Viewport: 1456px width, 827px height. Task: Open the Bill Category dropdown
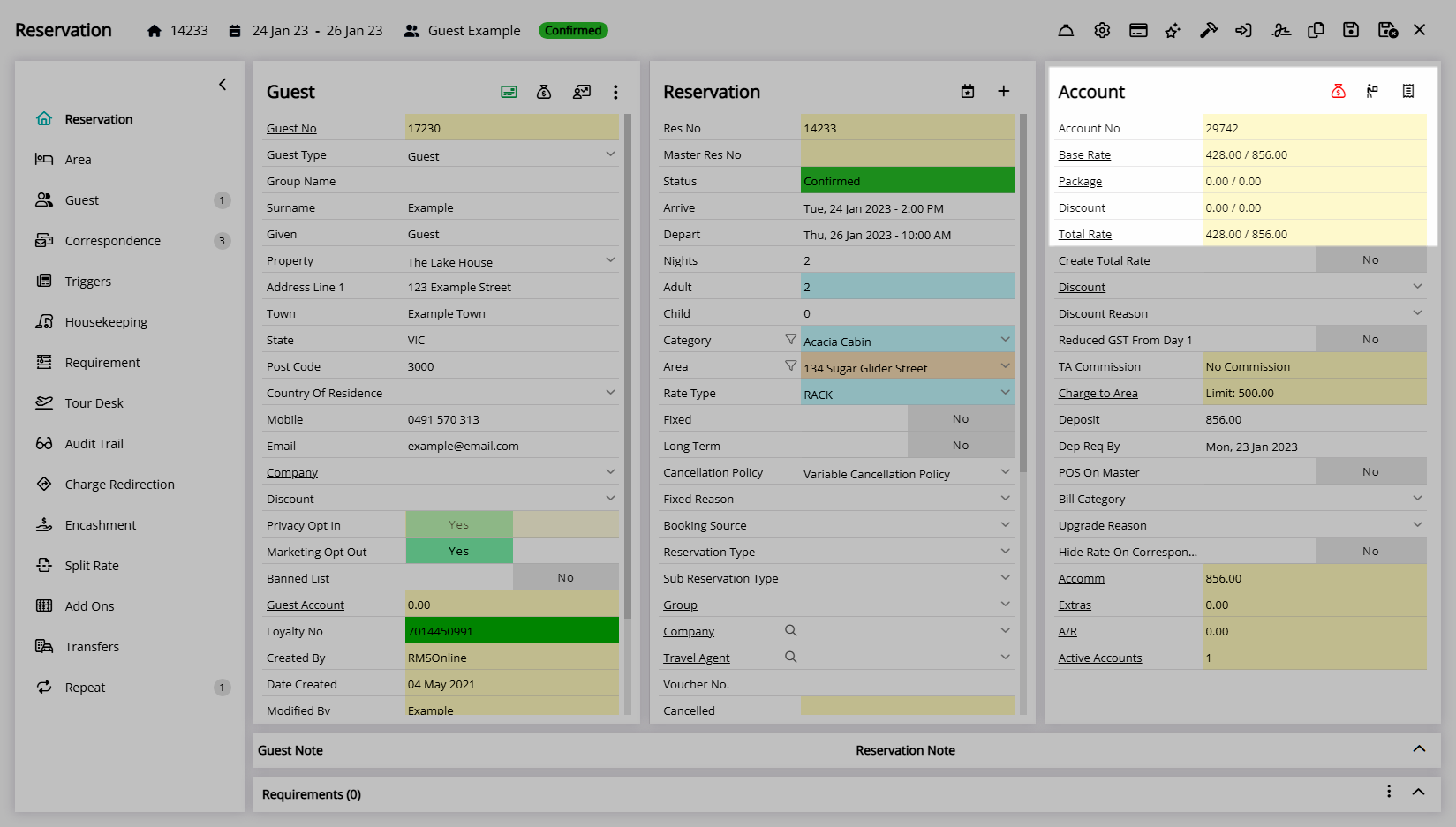point(1417,499)
